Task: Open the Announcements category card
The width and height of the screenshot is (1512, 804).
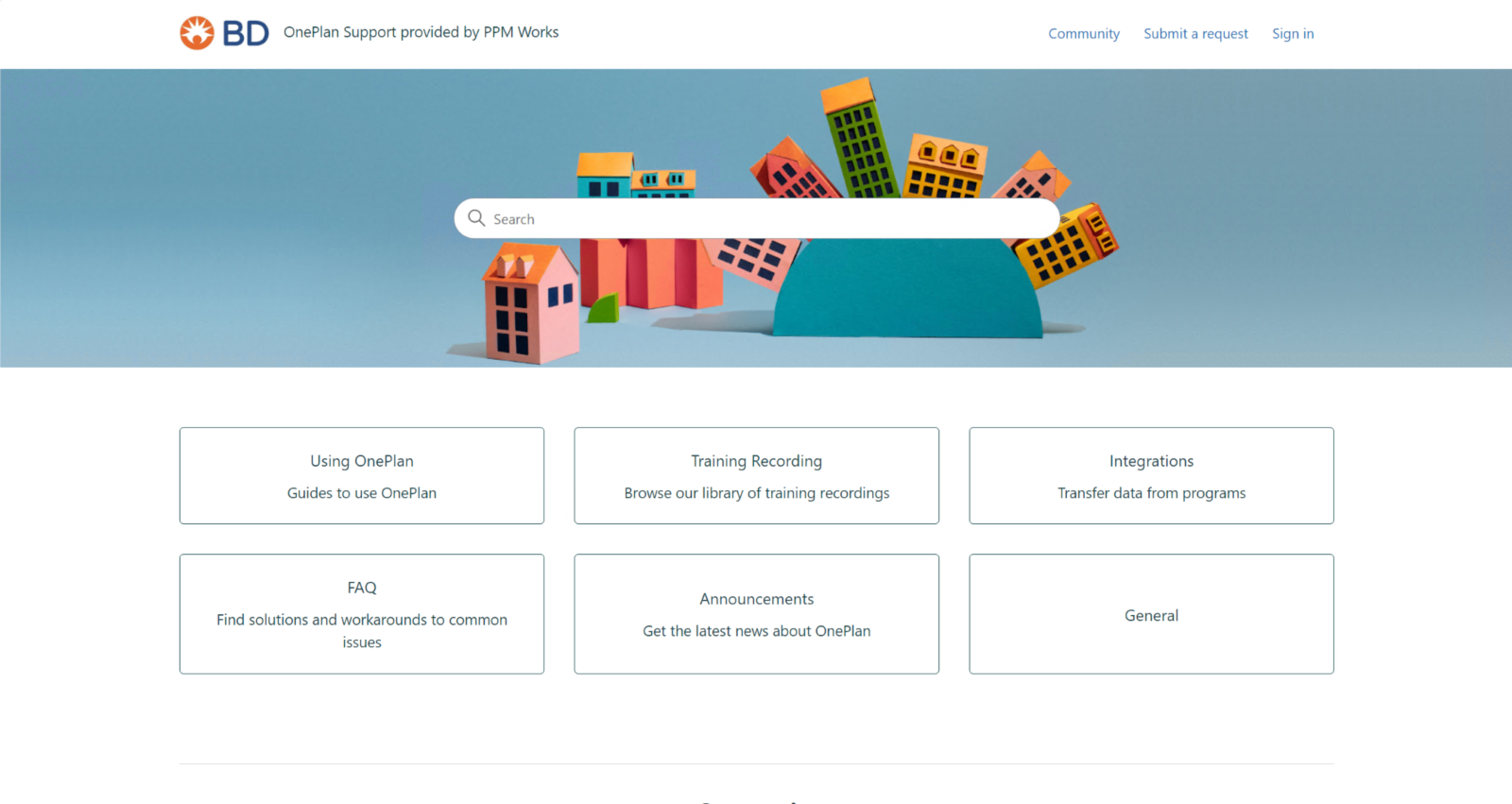Action: point(757,614)
